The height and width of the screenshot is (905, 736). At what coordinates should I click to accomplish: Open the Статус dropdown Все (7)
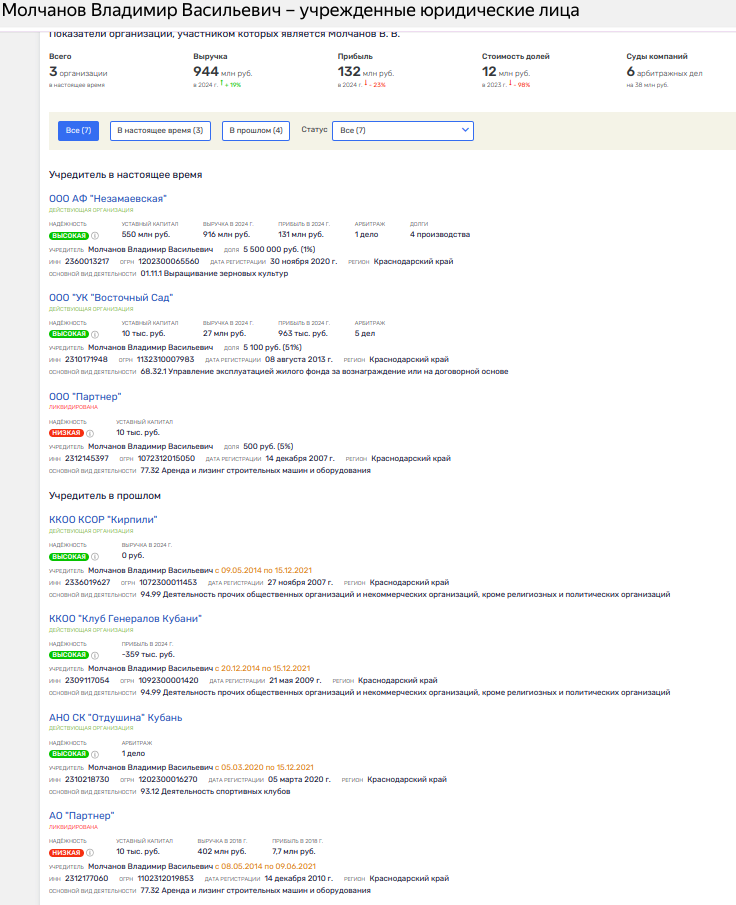403,130
